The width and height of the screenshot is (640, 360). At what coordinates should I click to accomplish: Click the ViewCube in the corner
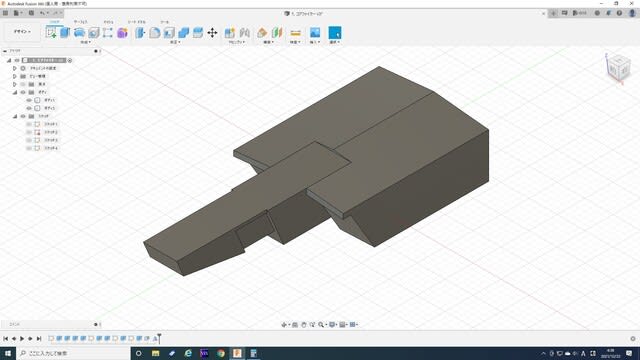618,68
